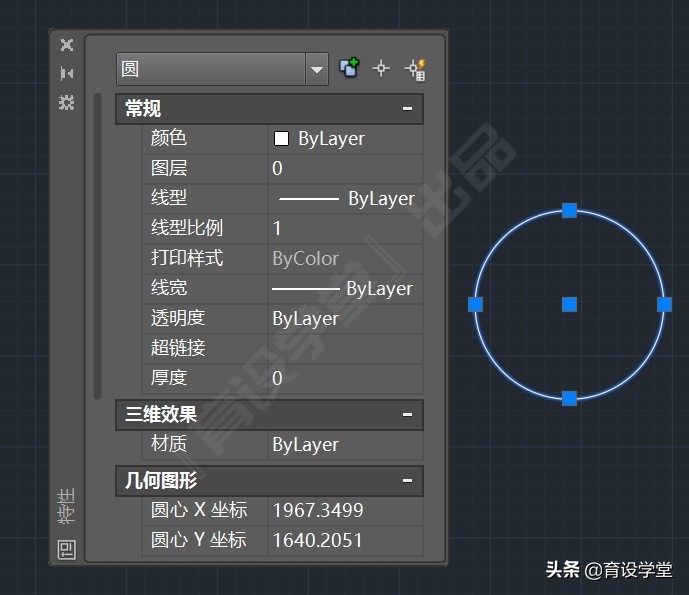Click the circle's bottom quadrant grip
The image size is (689, 595).
click(x=569, y=399)
